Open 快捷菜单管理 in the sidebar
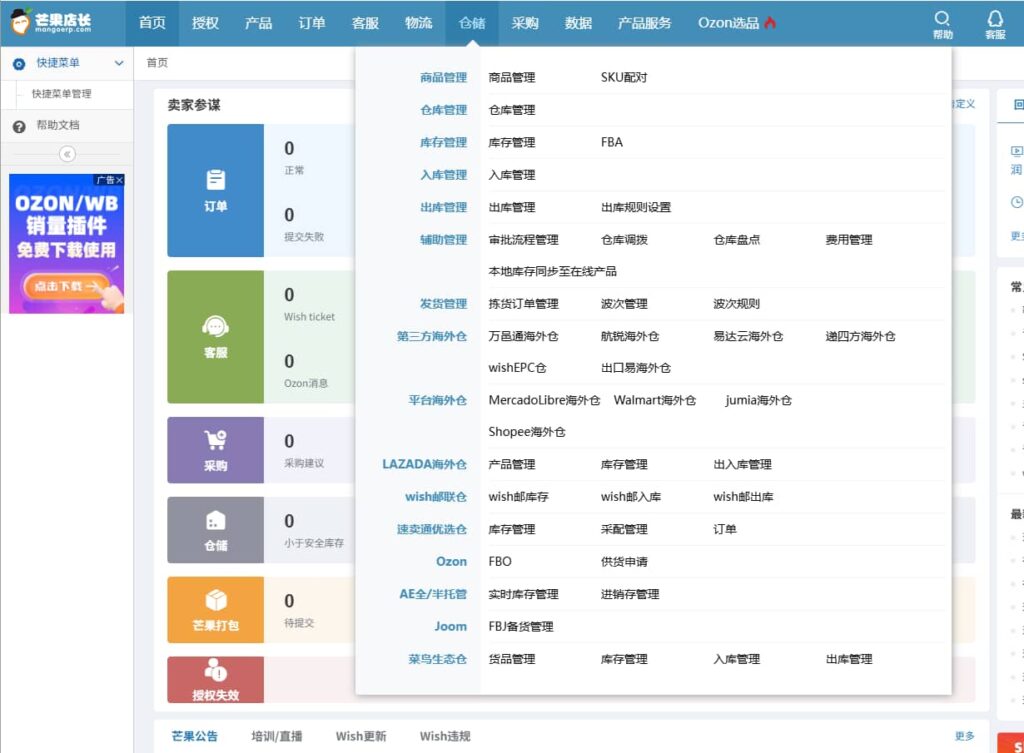Screen dimensions: 1024x753 click(x=63, y=95)
